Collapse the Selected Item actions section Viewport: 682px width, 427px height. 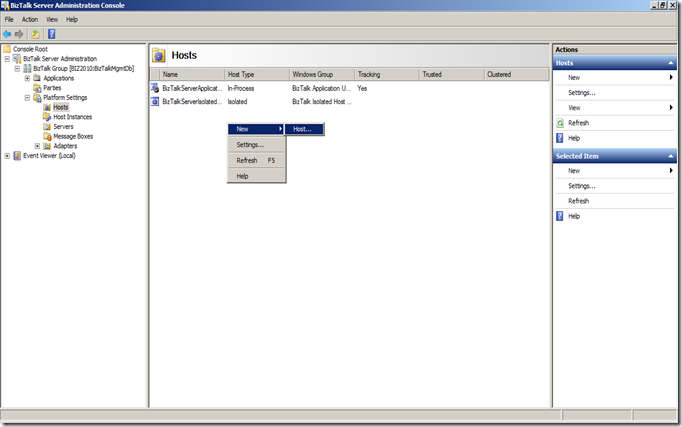670,156
